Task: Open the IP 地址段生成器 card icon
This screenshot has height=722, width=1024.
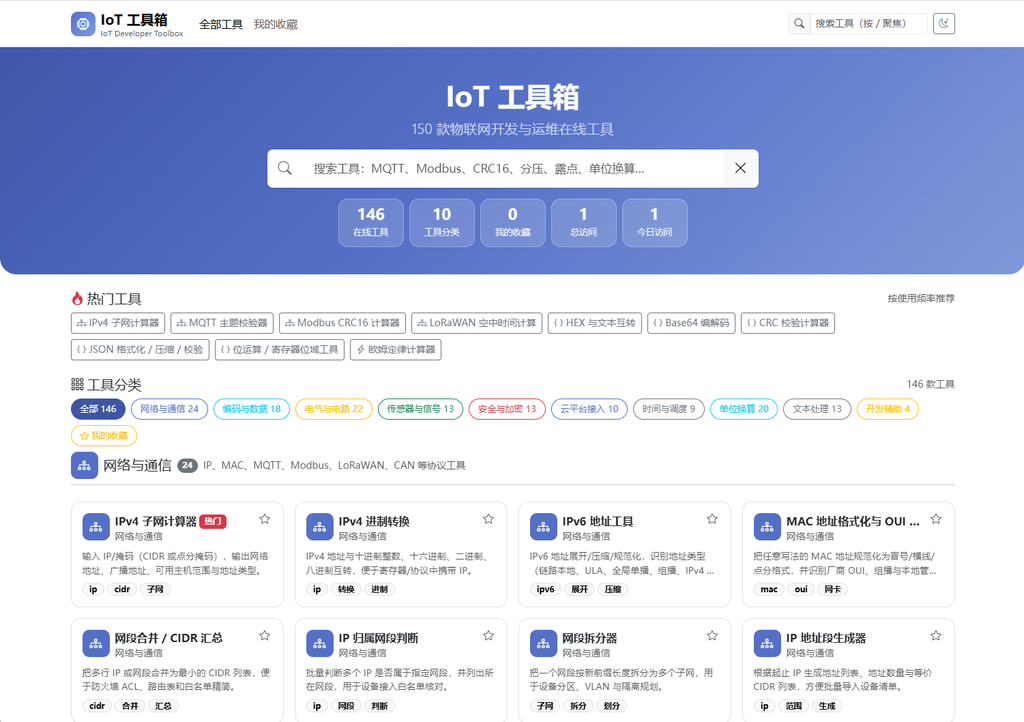Action: pos(767,644)
